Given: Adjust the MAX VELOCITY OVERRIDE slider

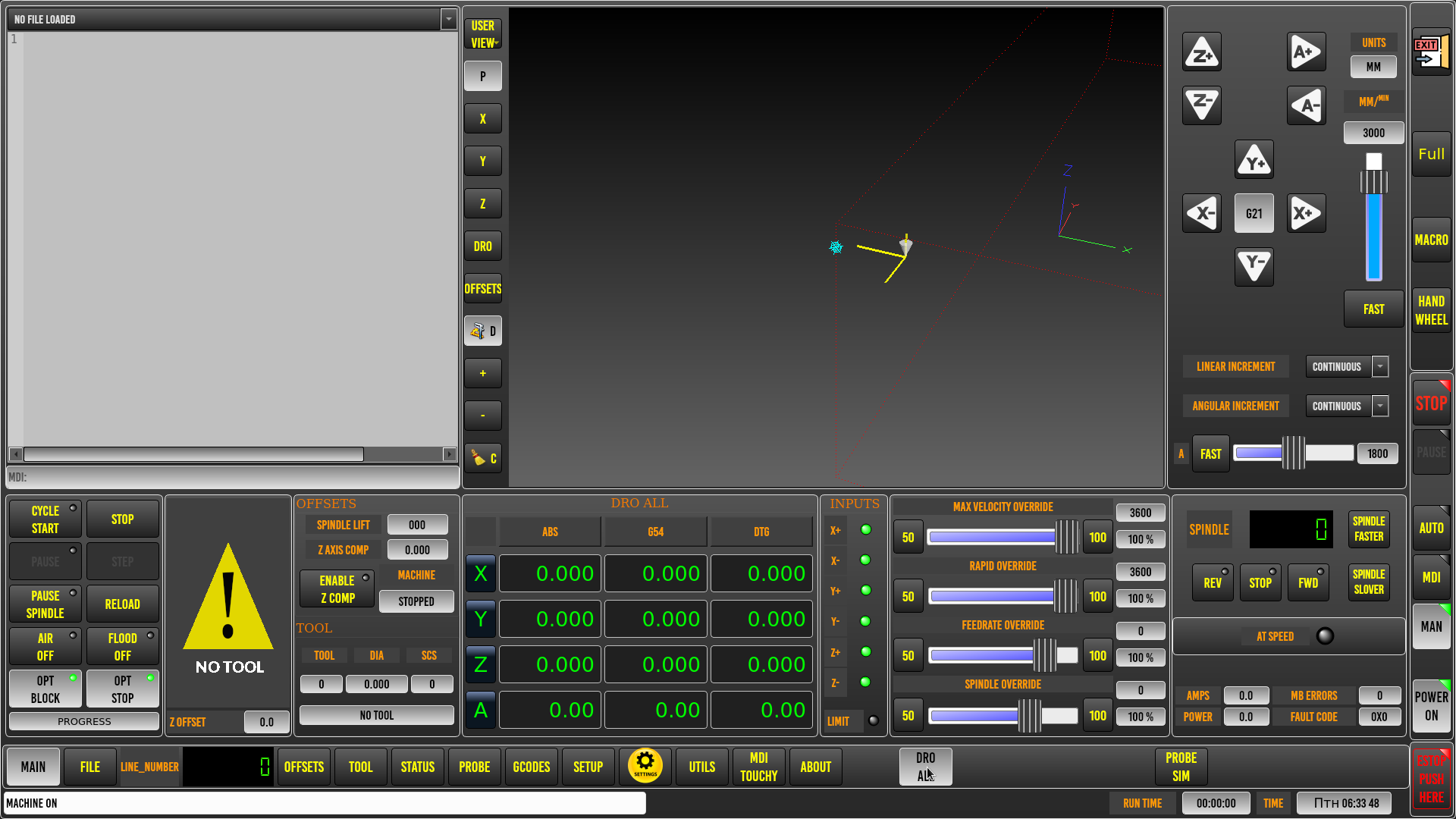Looking at the screenshot, I should click(1003, 537).
